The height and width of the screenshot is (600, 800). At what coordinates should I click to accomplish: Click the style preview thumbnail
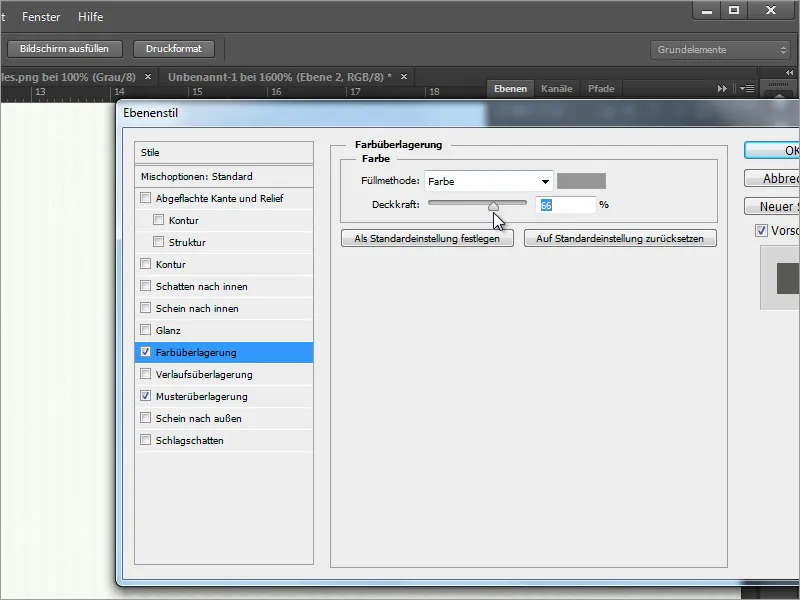[x=780, y=278]
